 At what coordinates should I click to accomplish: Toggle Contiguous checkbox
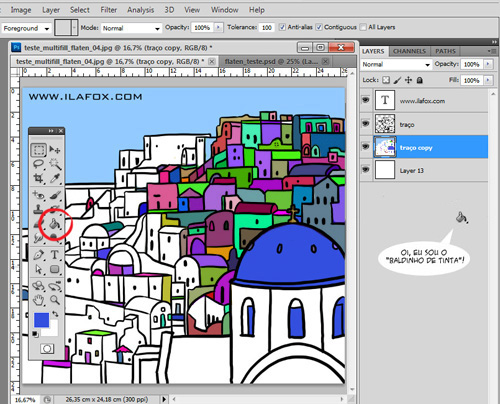[x=319, y=27]
